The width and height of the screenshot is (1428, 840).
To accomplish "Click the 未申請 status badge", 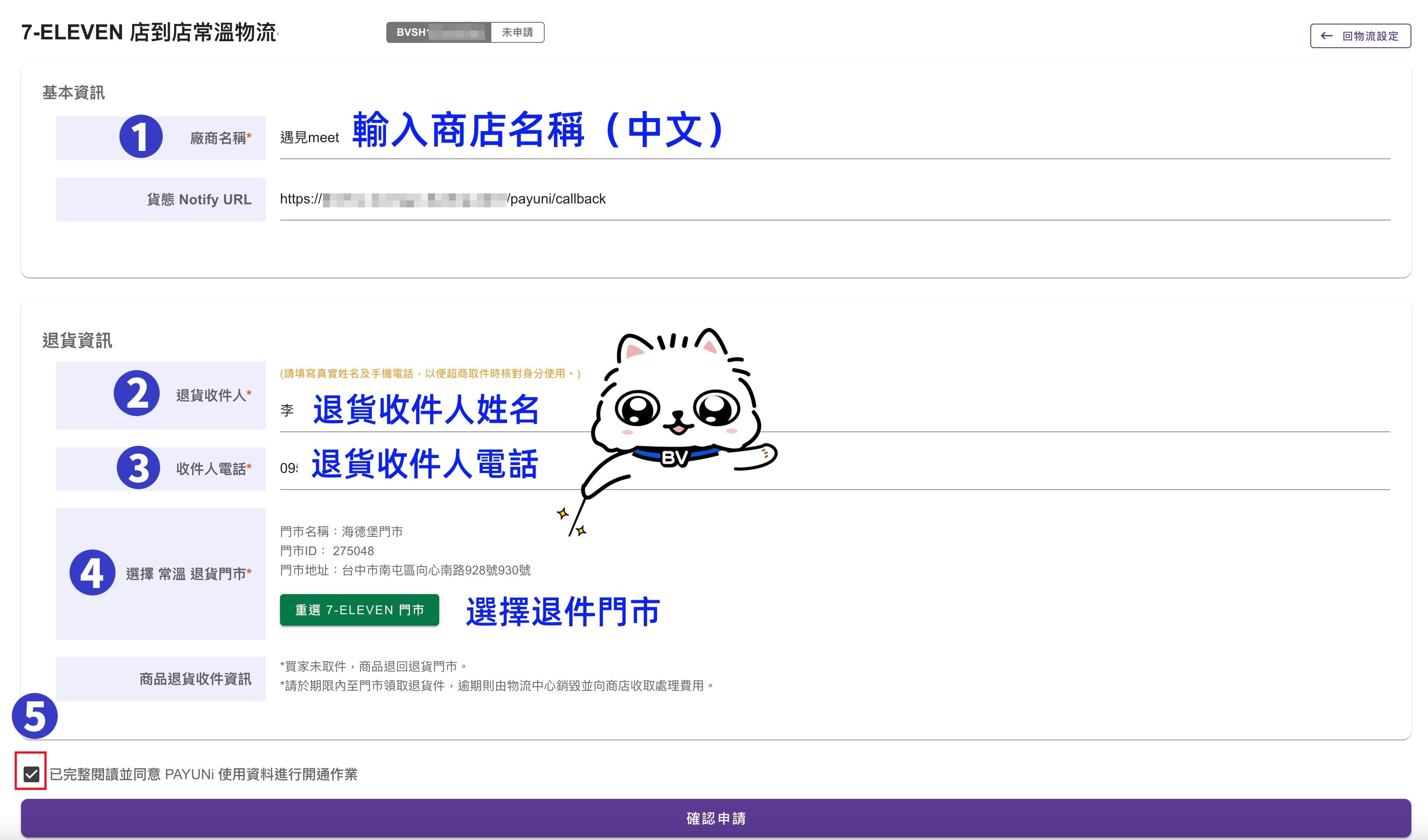I will click(x=518, y=32).
